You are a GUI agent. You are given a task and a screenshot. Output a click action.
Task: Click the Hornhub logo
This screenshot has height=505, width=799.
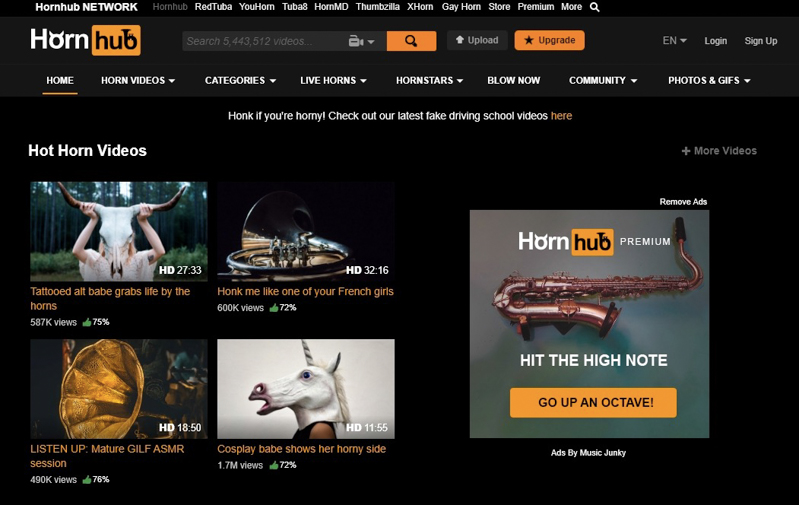pyautogui.click(x=85, y=40)
